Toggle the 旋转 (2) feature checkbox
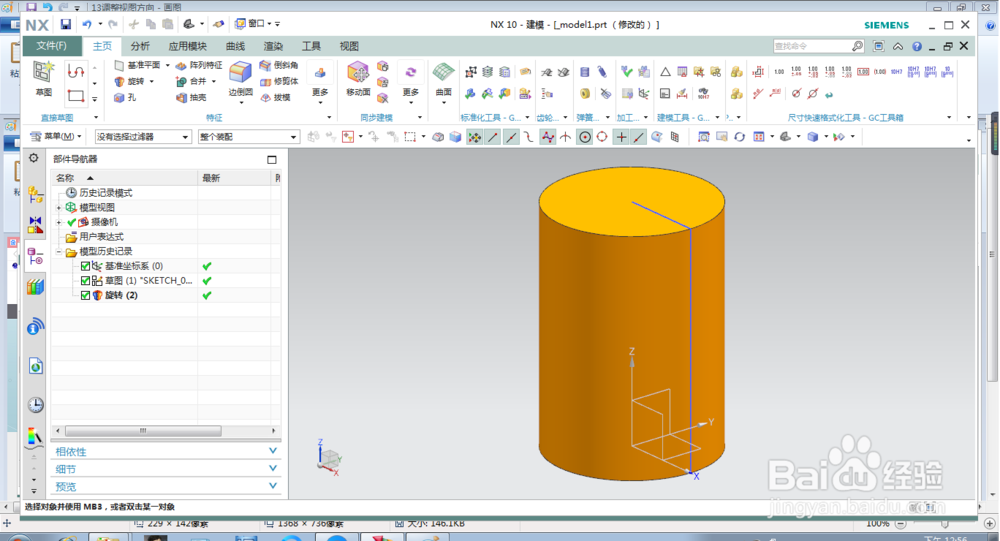Image resolution: width=1000 pixels, height=541 pixels. [85, 295]
